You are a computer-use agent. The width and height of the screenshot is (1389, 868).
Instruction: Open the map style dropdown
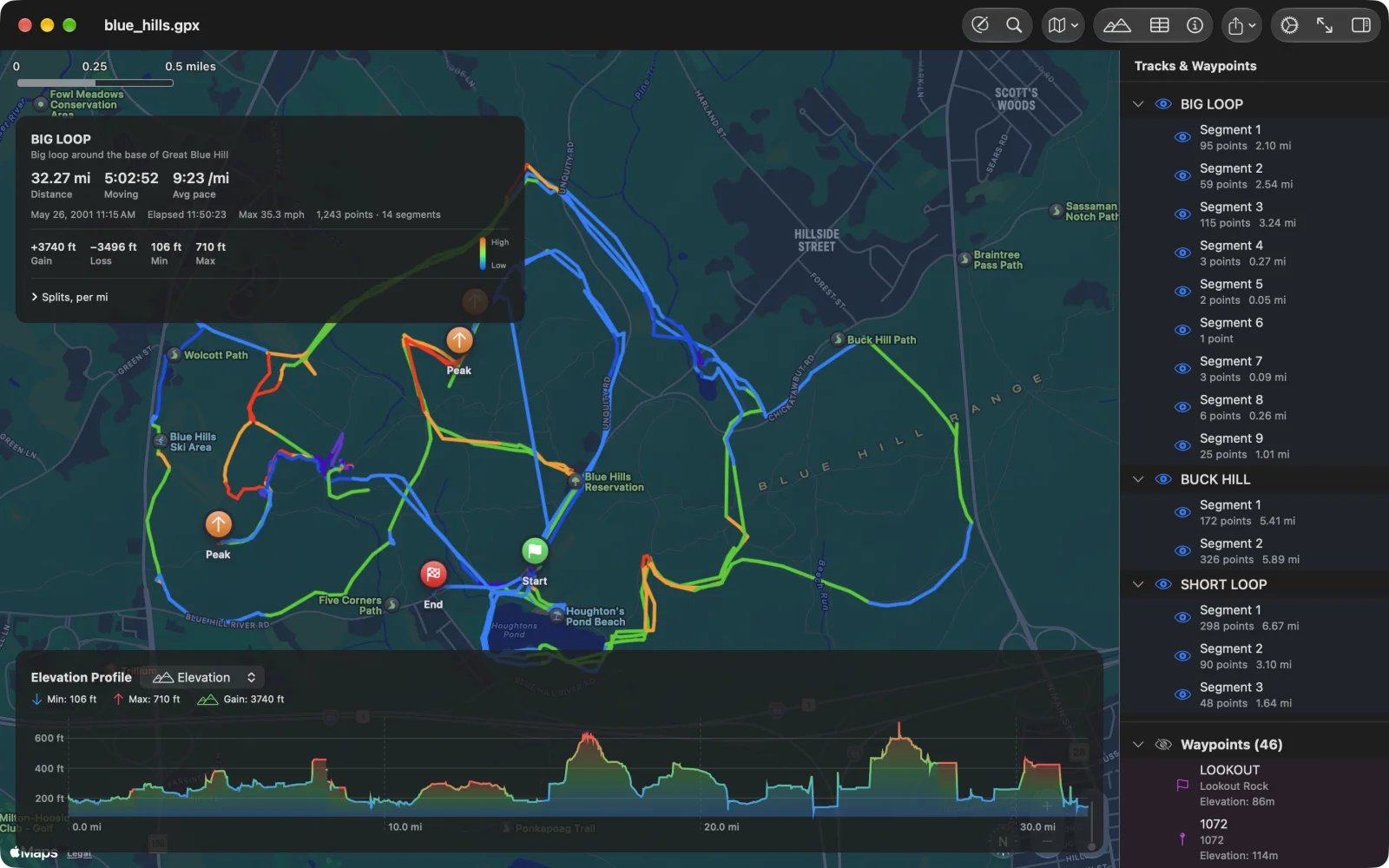pos(1063,25)
